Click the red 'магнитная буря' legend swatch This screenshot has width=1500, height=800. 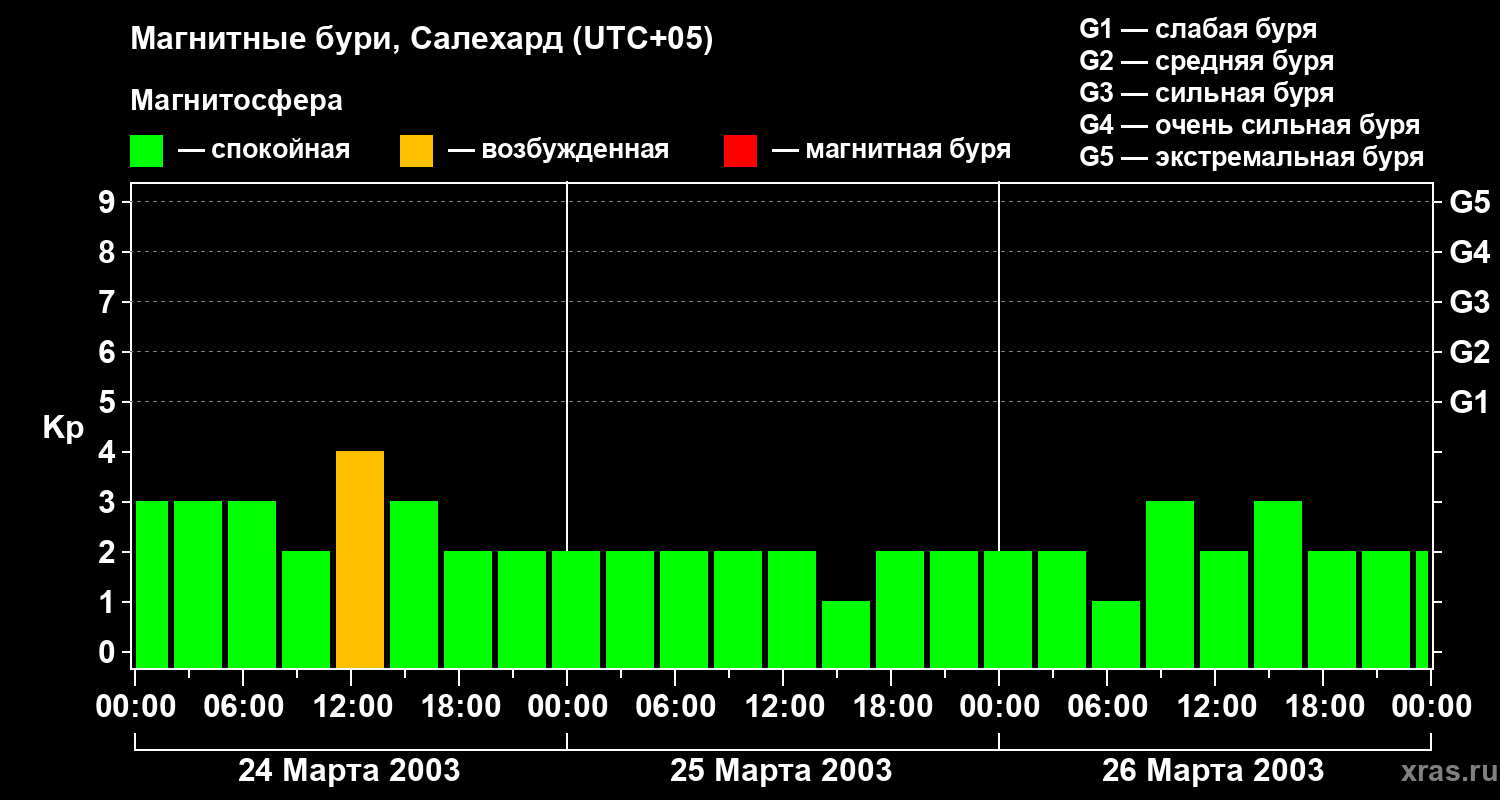pyautogui.click(x=740, y=151)
